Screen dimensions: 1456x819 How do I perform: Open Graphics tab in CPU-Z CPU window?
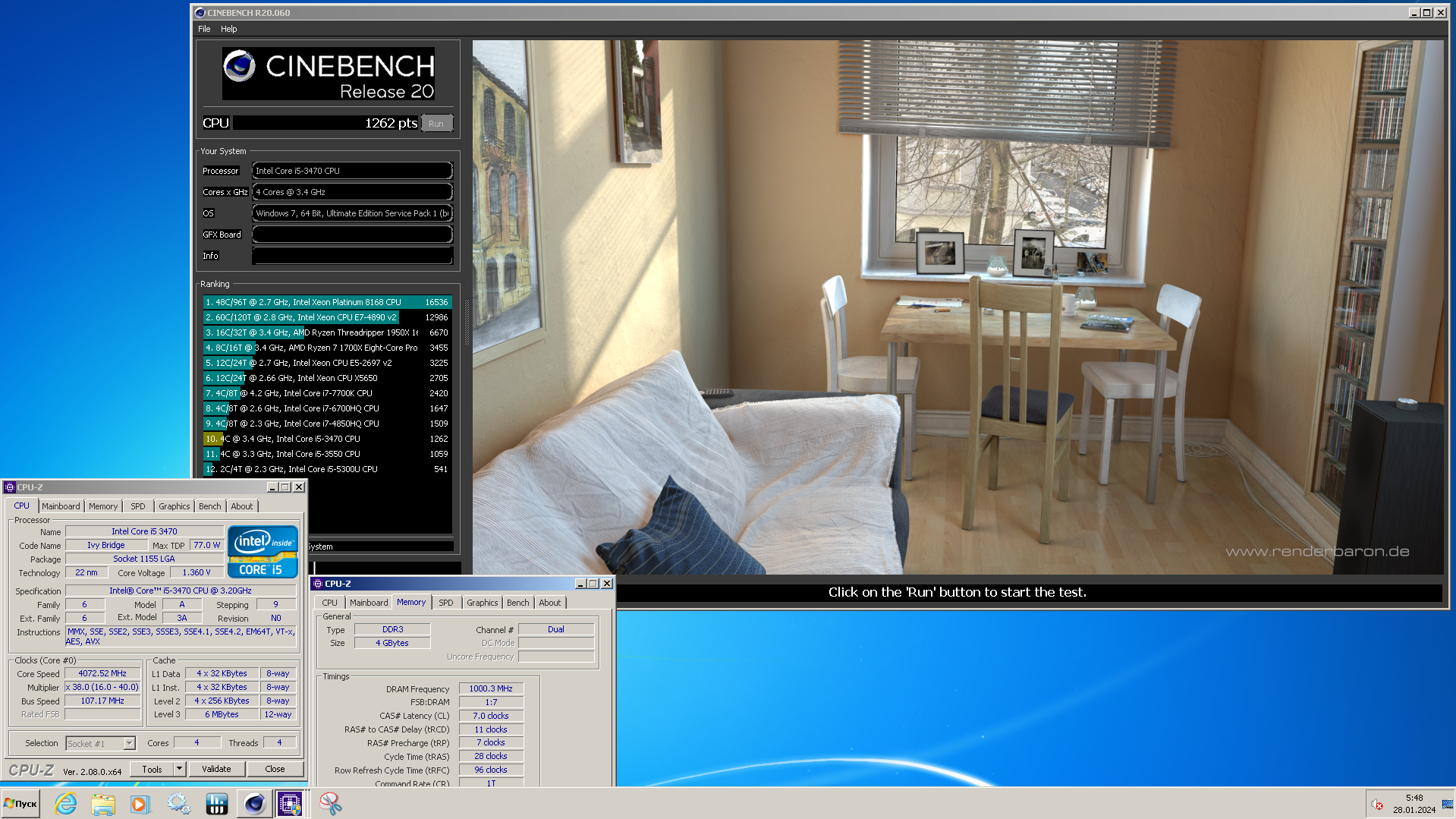[x=175, y=506]
